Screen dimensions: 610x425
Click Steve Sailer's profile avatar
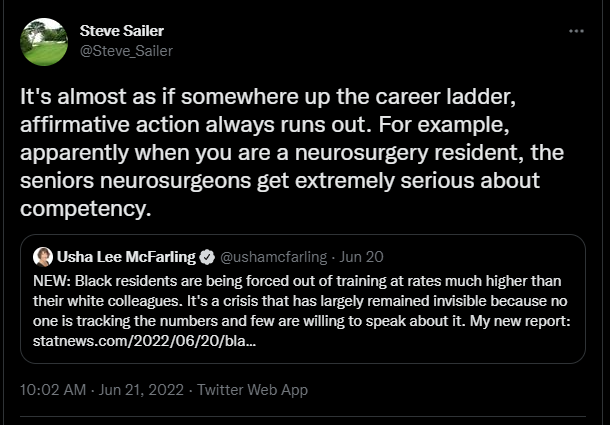(44, 42)
